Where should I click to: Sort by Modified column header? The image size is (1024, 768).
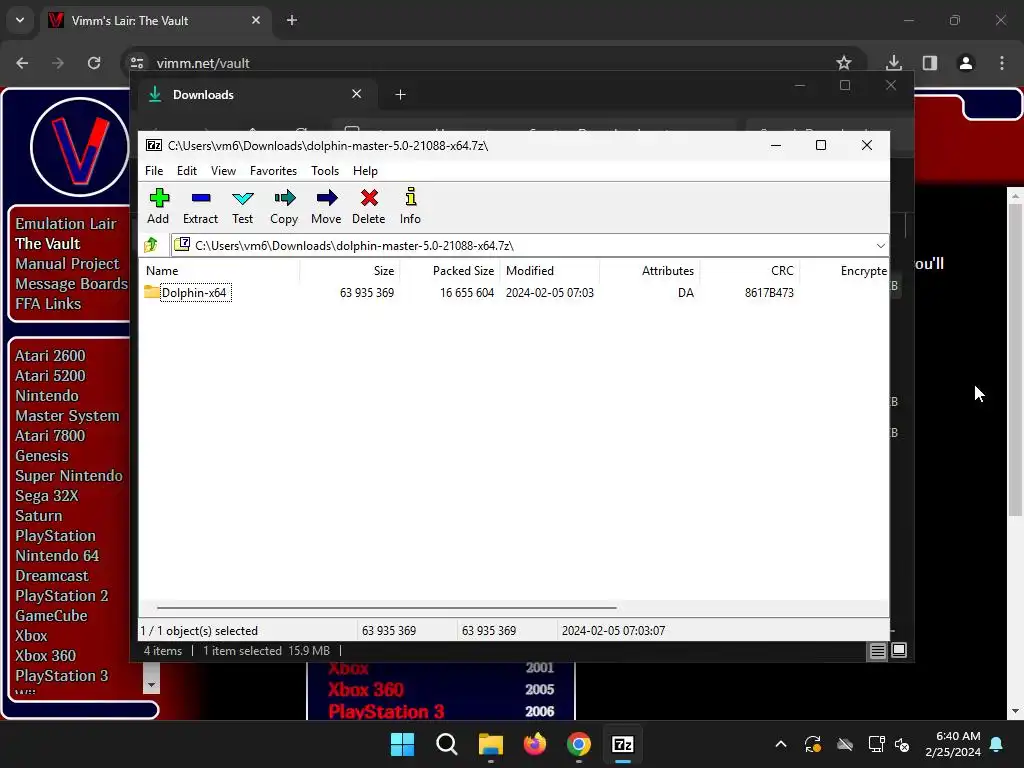point(549,270)
